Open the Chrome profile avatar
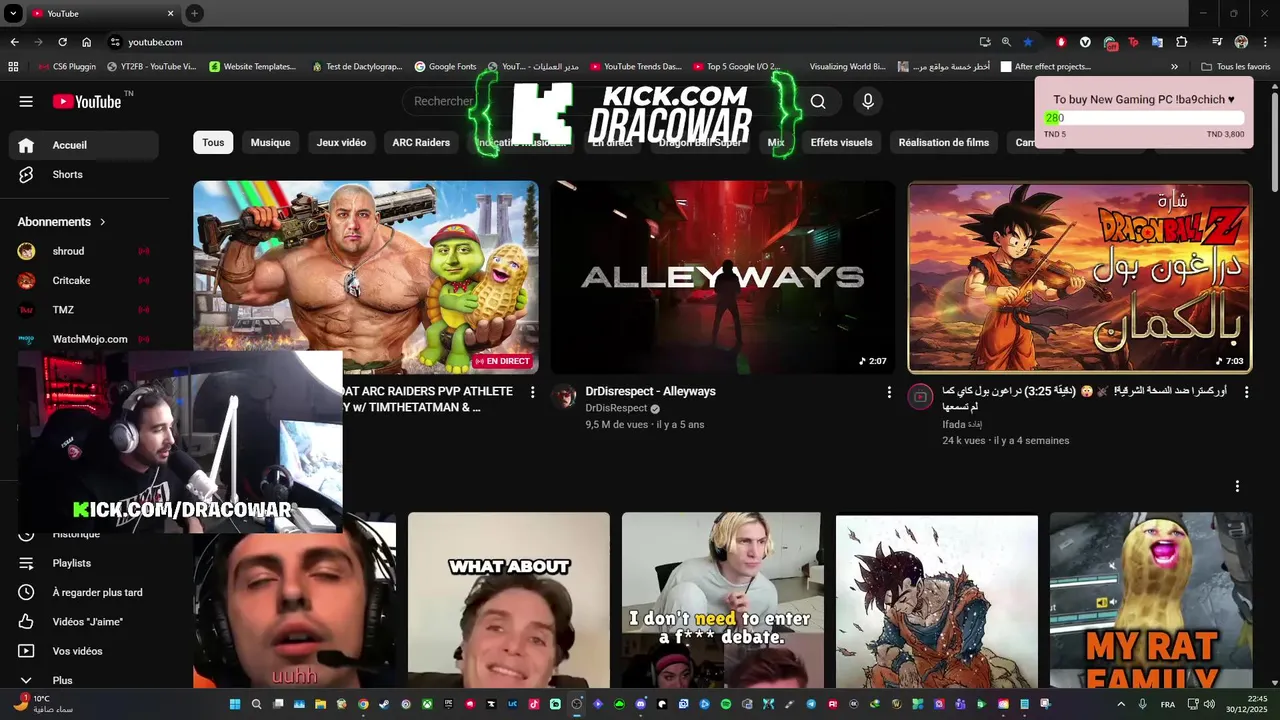Screen dimensions: 1280x720 point(1241,42)
